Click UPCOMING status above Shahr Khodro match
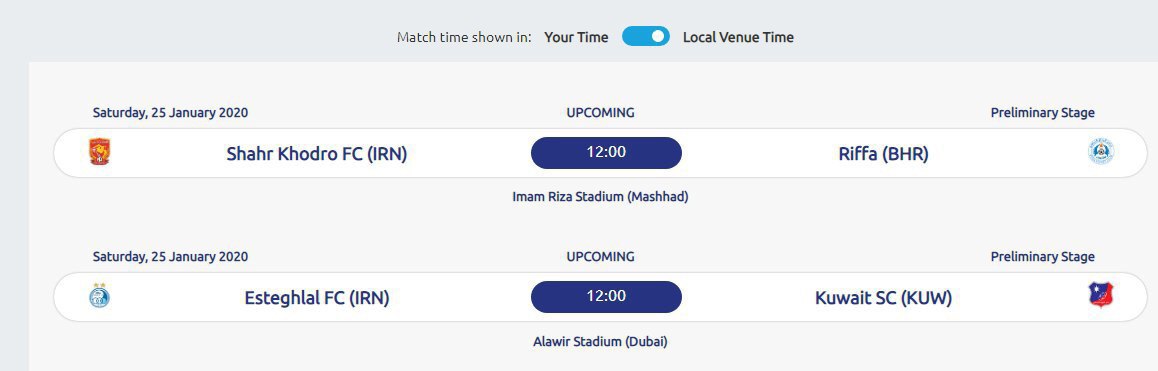 tap(600, 113)
